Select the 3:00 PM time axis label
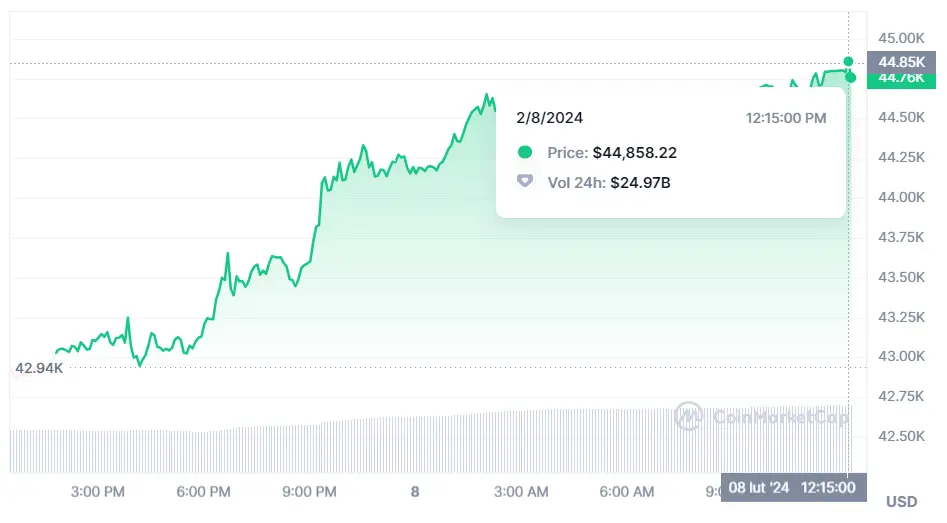 [x=99, y=491]
